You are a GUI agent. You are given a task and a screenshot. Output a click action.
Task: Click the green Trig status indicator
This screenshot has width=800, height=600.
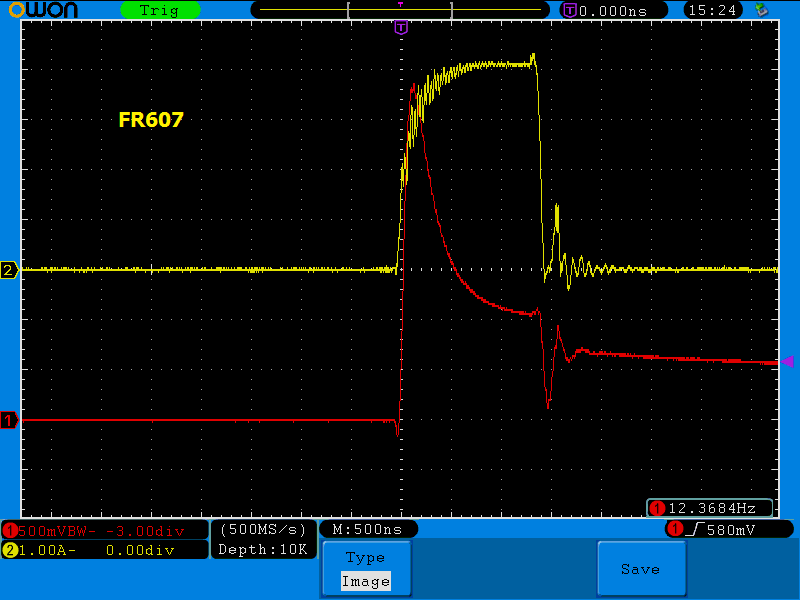point(159,10)
